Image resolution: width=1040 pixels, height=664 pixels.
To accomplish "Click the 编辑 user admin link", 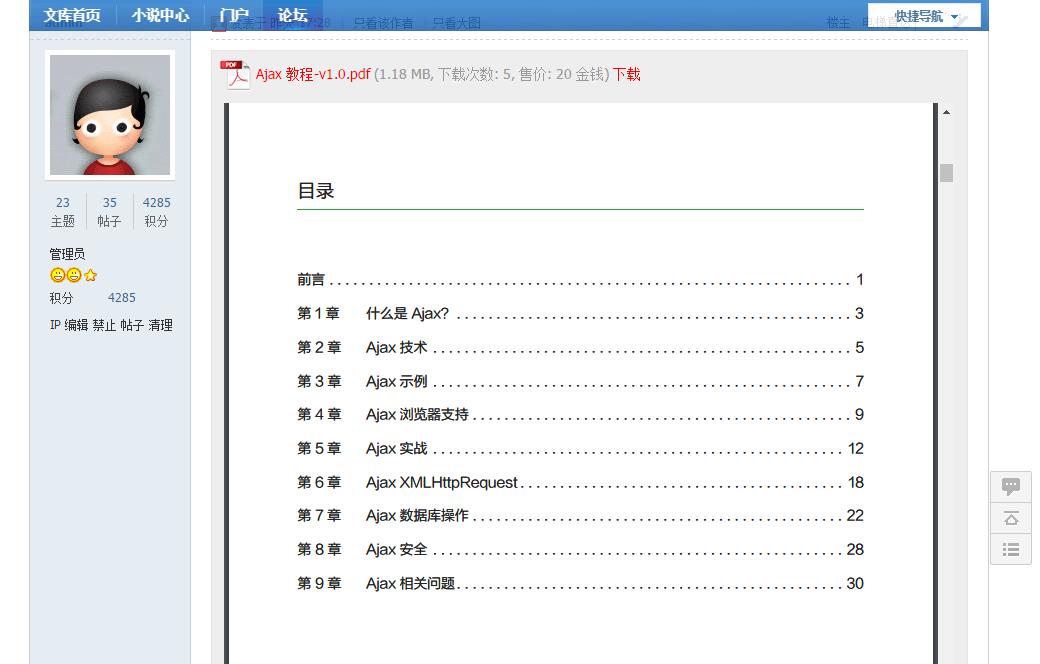I will coord(76,325).
